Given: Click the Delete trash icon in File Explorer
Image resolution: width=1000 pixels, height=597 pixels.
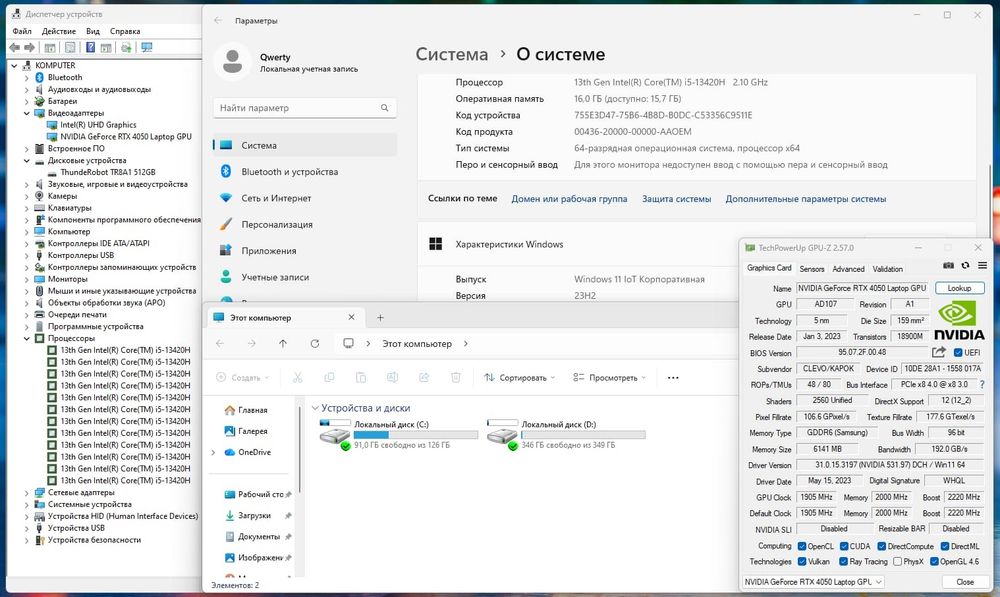Looking at the screenshot, I should (455, 378).
